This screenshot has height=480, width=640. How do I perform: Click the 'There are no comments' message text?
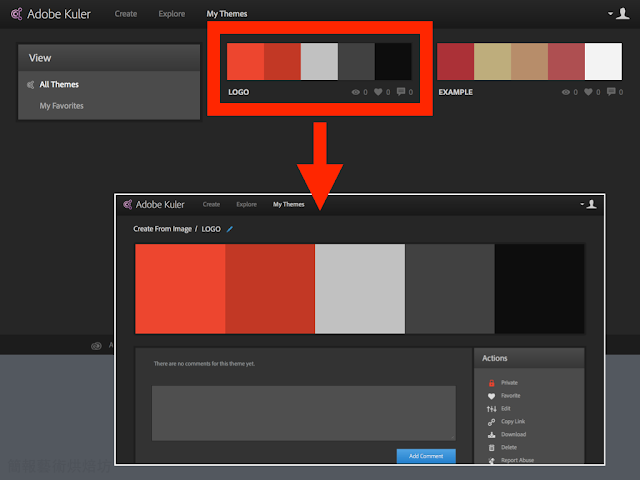coord(204,364)
